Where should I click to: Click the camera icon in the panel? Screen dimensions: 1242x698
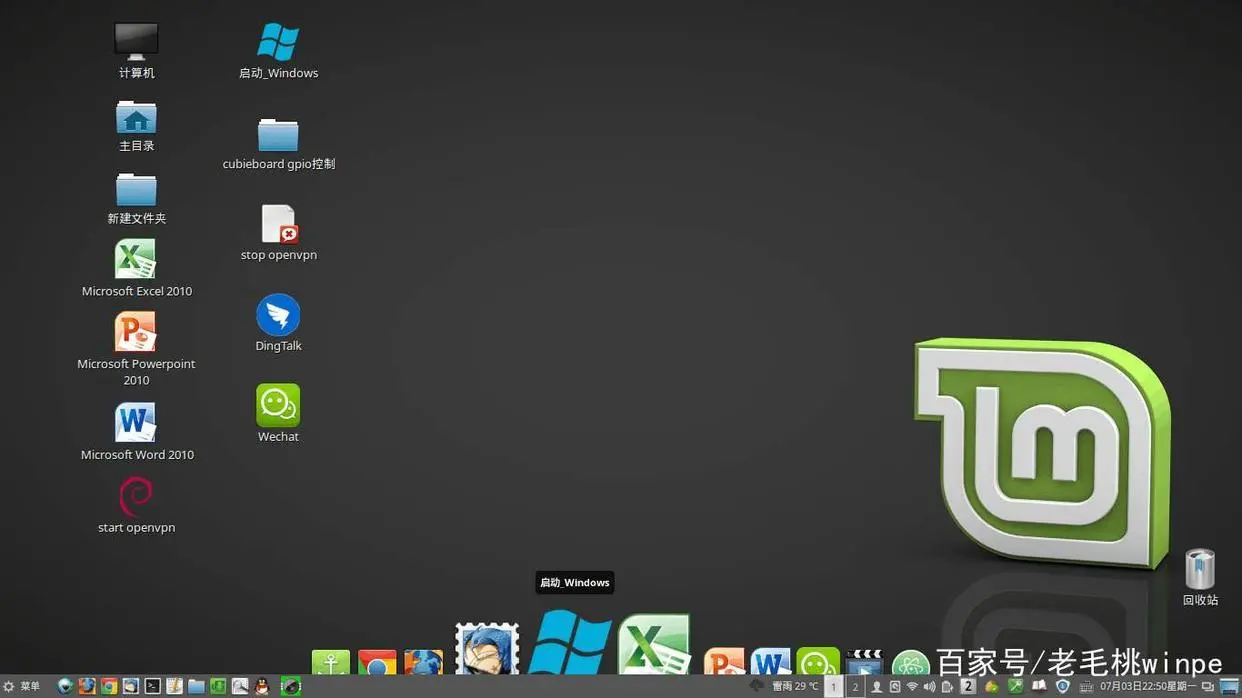click(291, 686)
